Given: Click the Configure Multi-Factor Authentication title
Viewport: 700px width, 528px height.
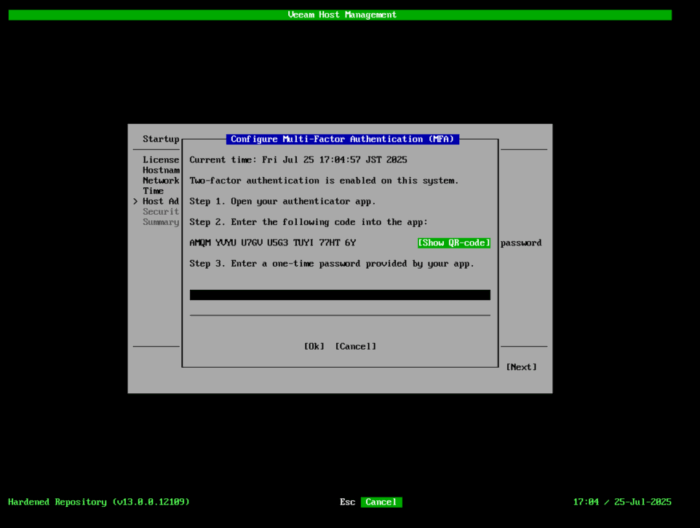Looking at the screenshot, I should [x=342, y=139].
